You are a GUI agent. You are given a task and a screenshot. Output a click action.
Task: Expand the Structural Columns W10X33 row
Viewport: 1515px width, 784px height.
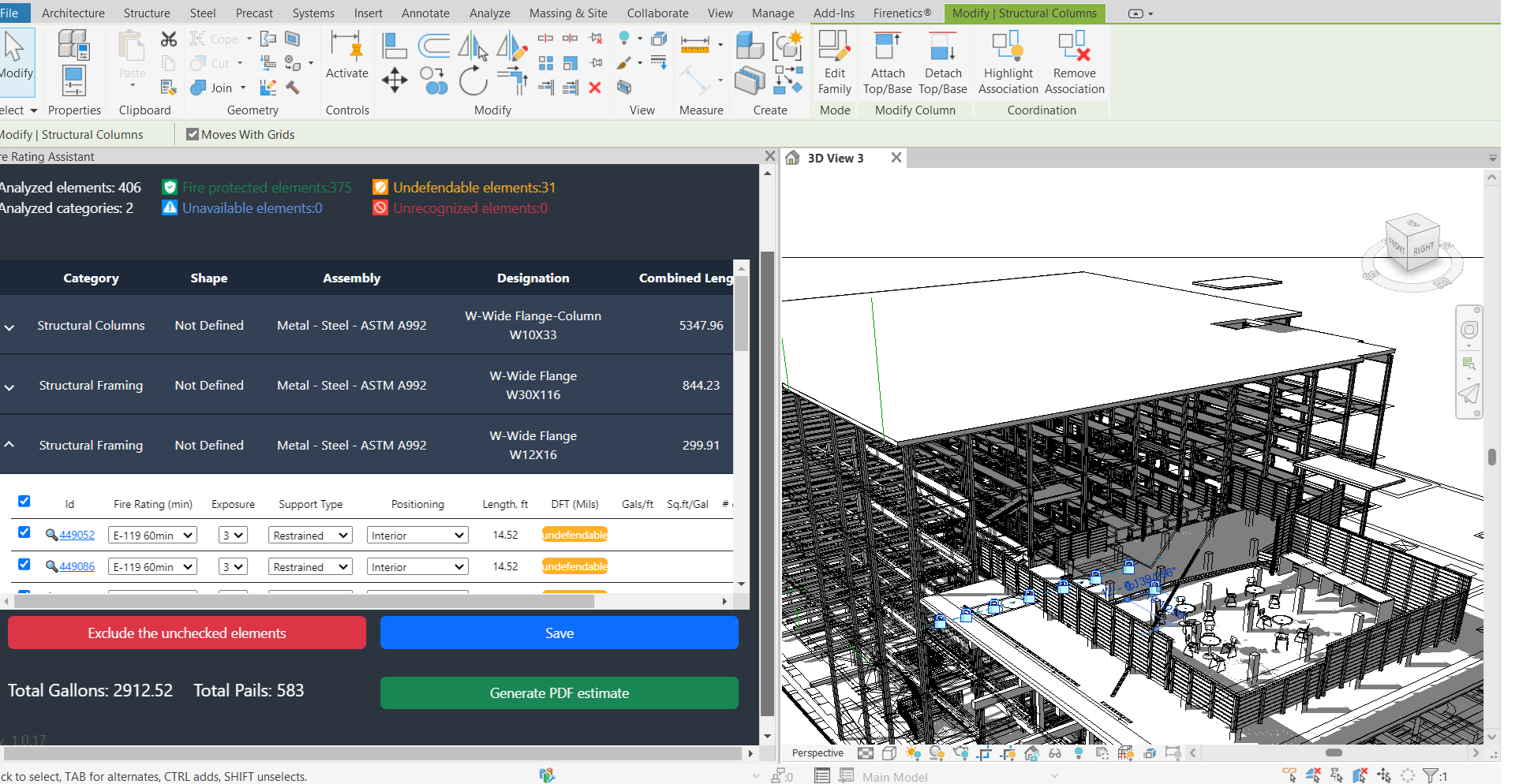[x=9, y=327]
